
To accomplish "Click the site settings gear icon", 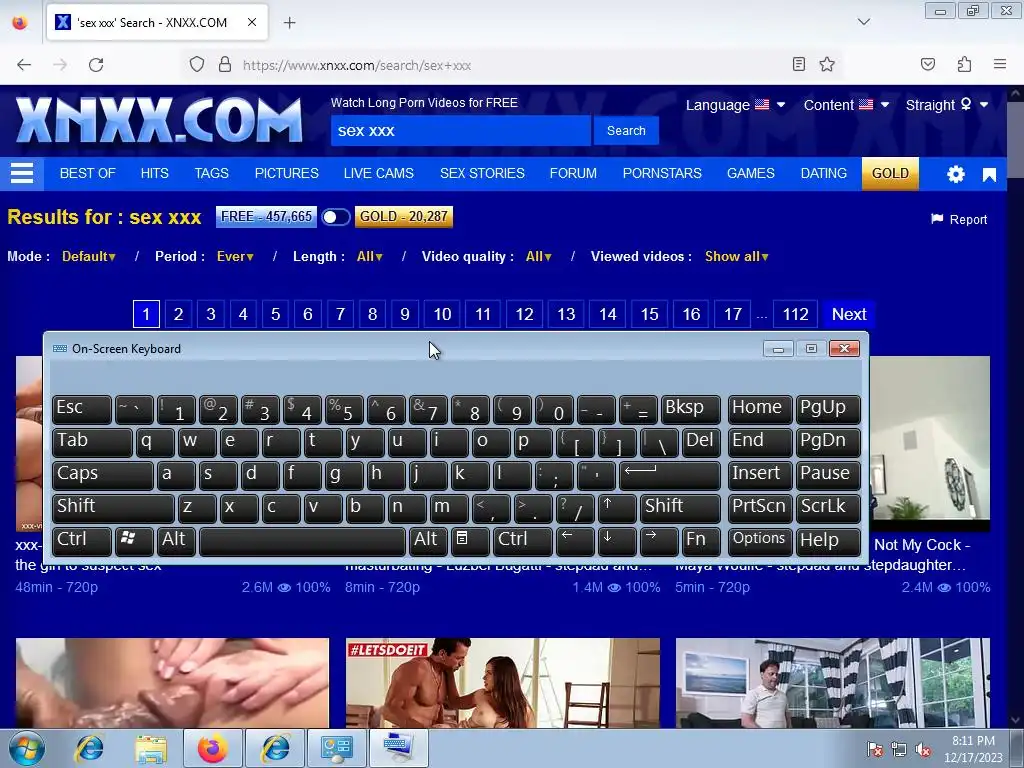I will pos(955,174).
